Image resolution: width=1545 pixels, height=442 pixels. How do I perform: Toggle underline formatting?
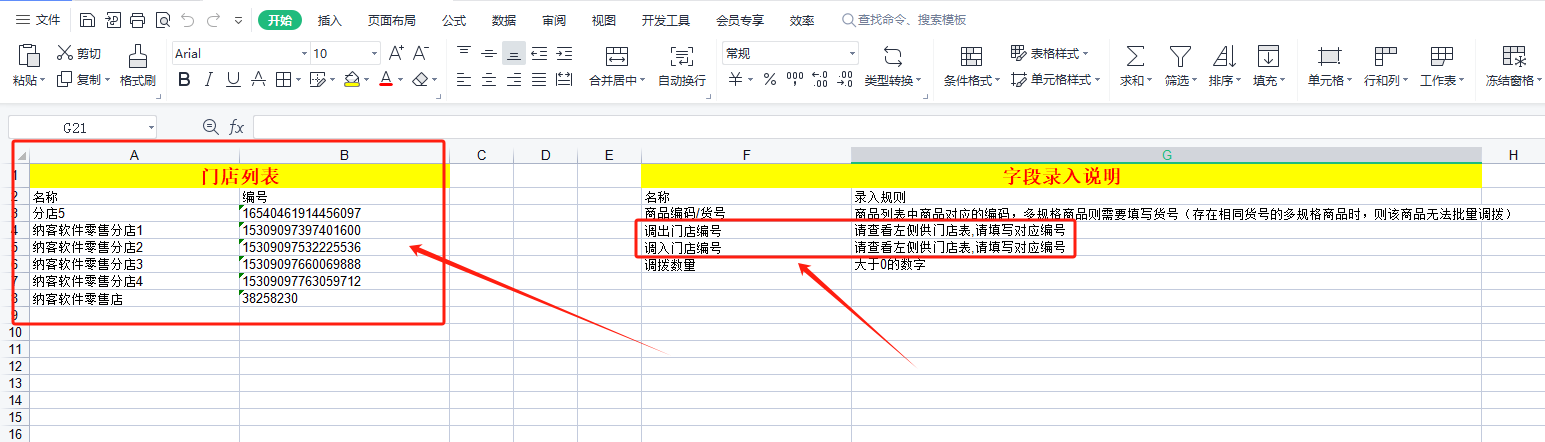tap(233, 80)
